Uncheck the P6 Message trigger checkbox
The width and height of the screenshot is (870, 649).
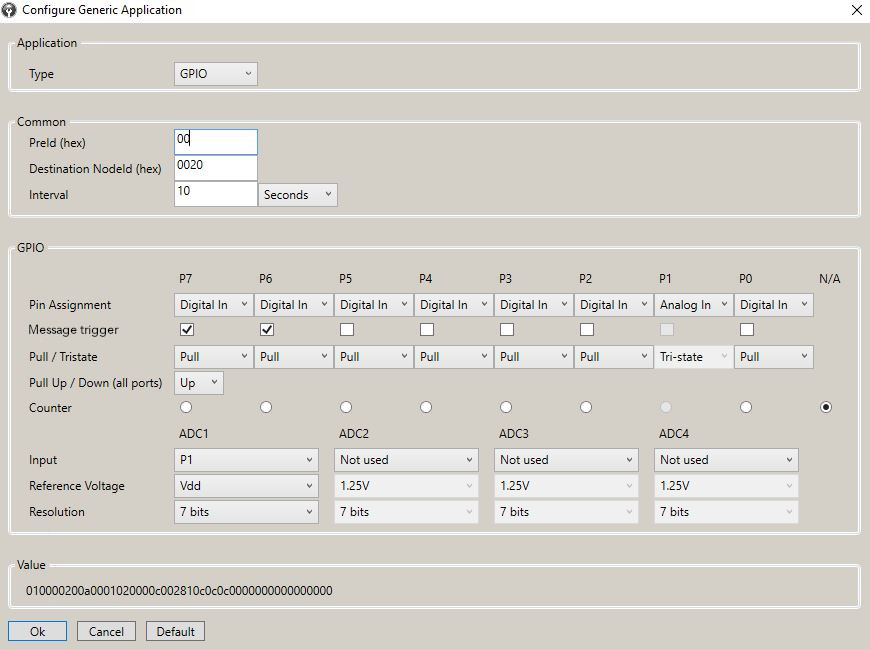[267, 329]
